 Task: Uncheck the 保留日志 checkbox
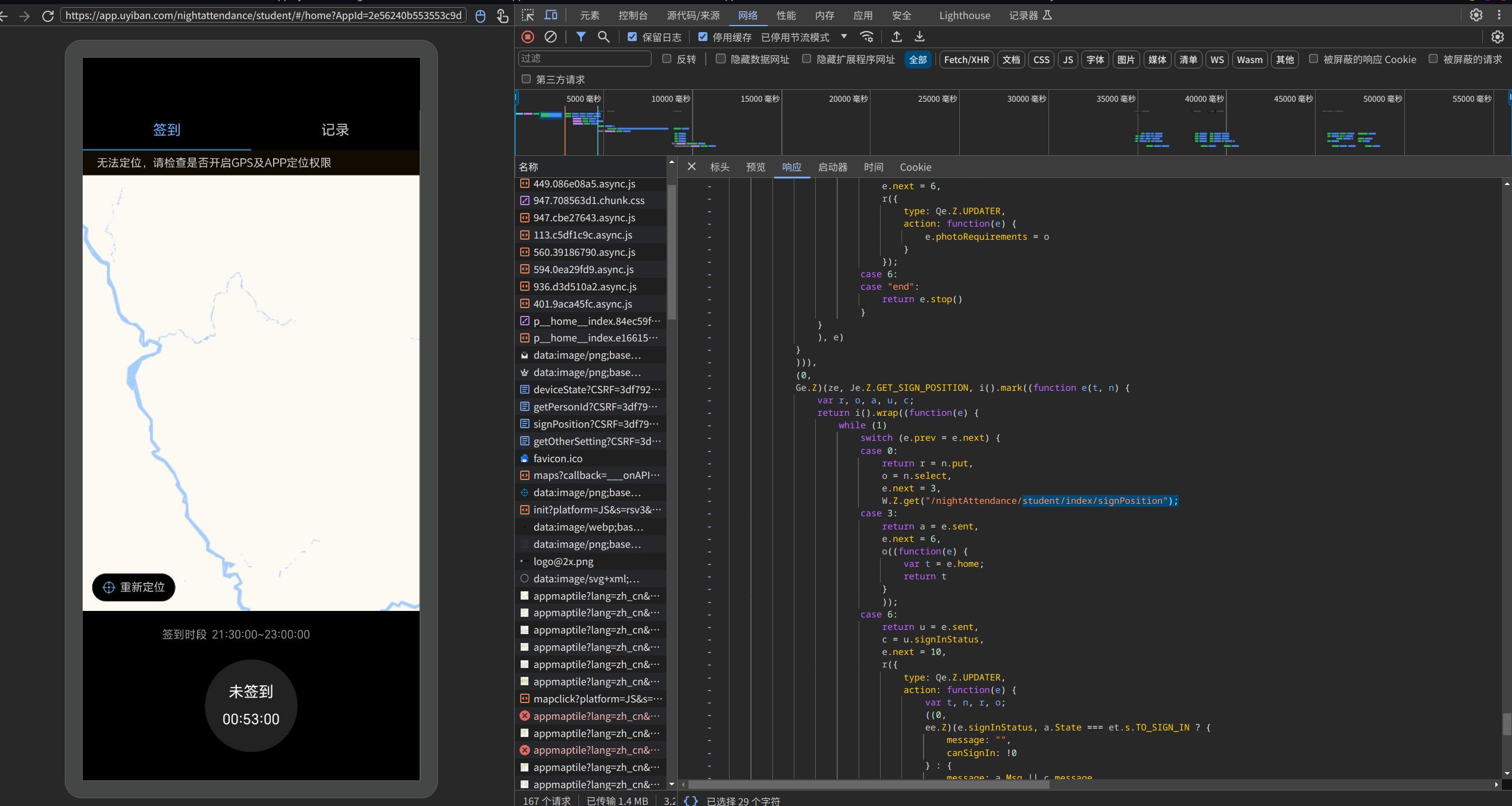[632, 37]
